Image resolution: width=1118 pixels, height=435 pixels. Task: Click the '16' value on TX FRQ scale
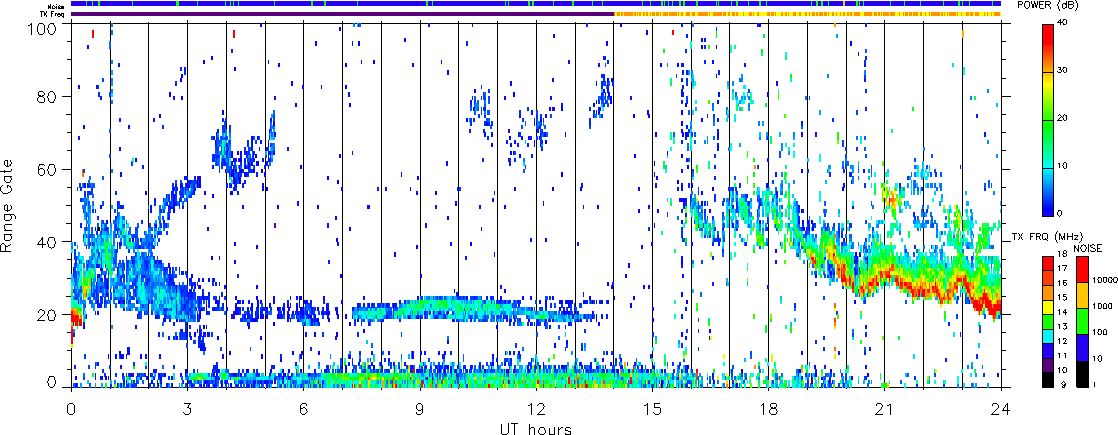point(1062,283)
